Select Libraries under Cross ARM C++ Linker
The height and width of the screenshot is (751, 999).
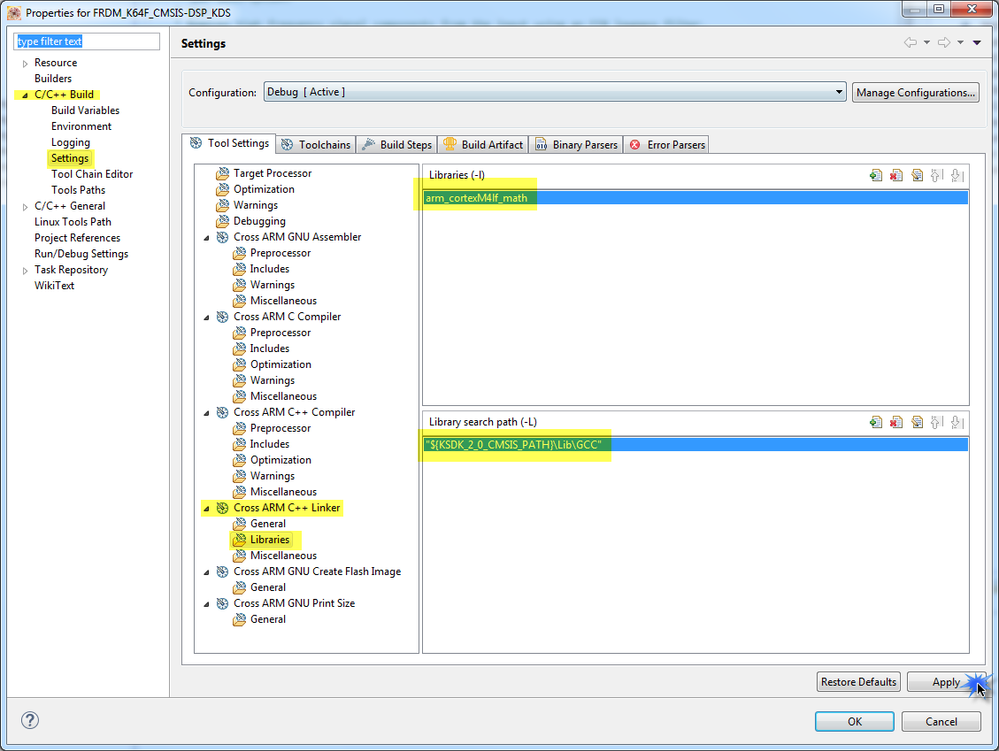pyautogui.click(x=270, y=540)
